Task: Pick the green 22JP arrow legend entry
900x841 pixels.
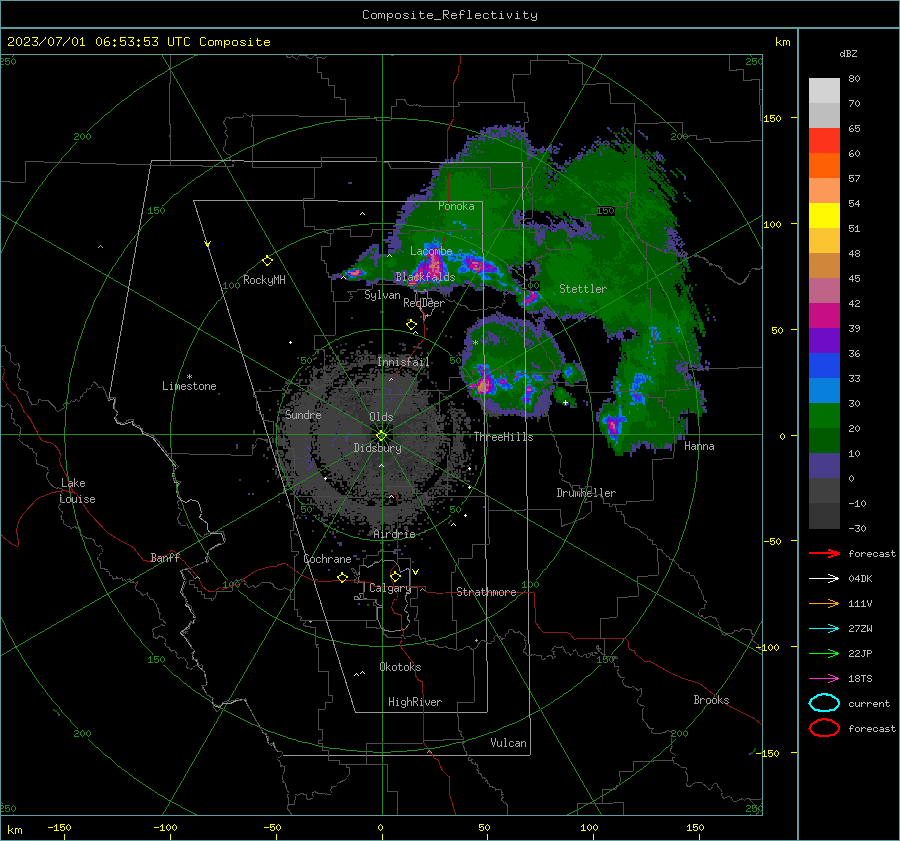Action: click(824, 653)
